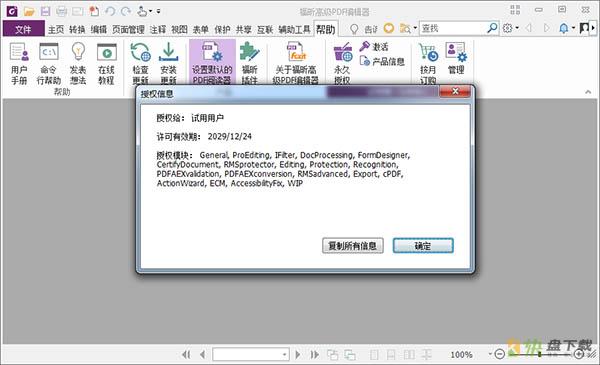Click the 告诉我 lightbulb icon
This screenshot has height=365, width=600.
point(354,29)
